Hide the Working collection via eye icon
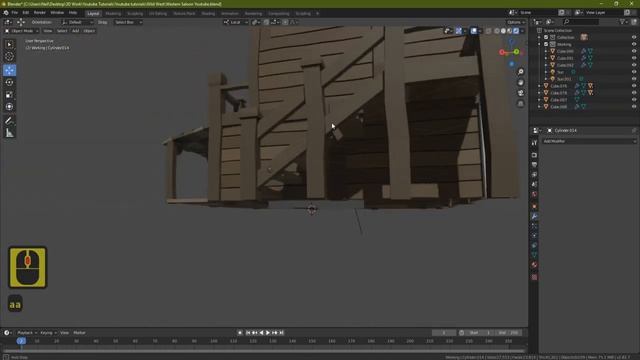This screenshot has width=640, height=360. click(x=634, y=44)
